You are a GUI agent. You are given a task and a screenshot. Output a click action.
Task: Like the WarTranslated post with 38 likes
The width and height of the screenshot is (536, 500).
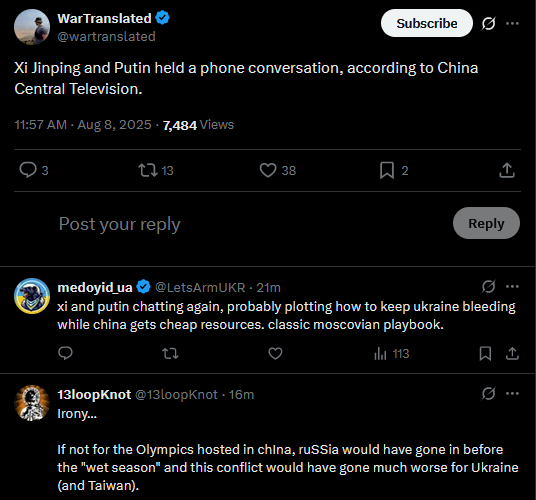[268, 170]
